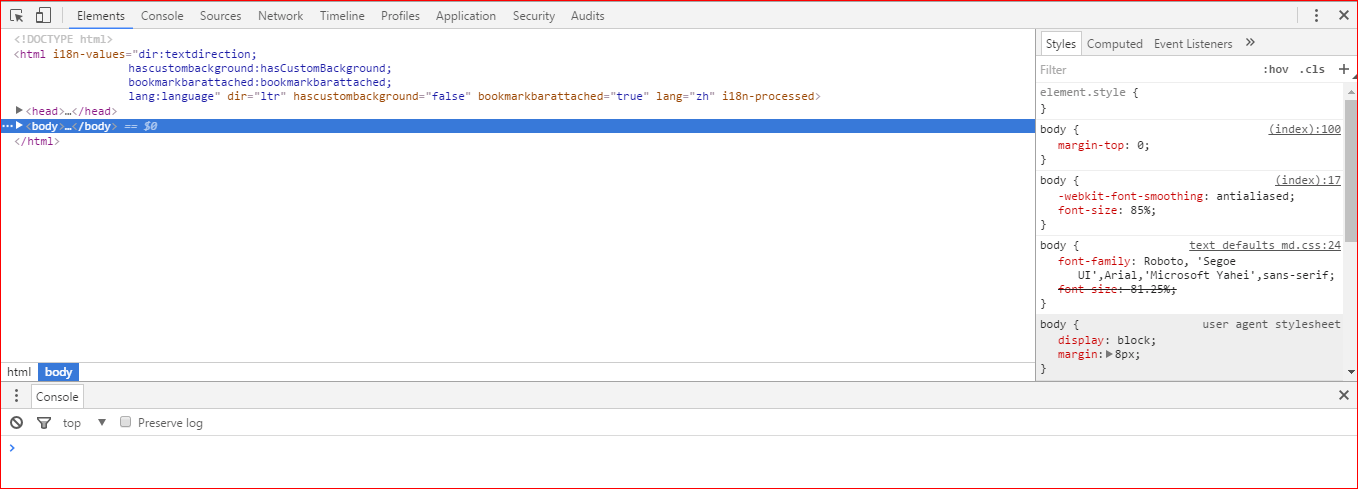
Task: Open the Profiles tab
Action: click(x=400, y=16)
